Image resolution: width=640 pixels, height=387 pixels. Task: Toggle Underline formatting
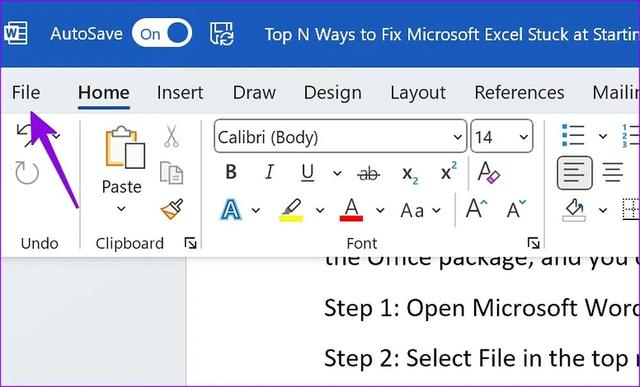point(307,173)
